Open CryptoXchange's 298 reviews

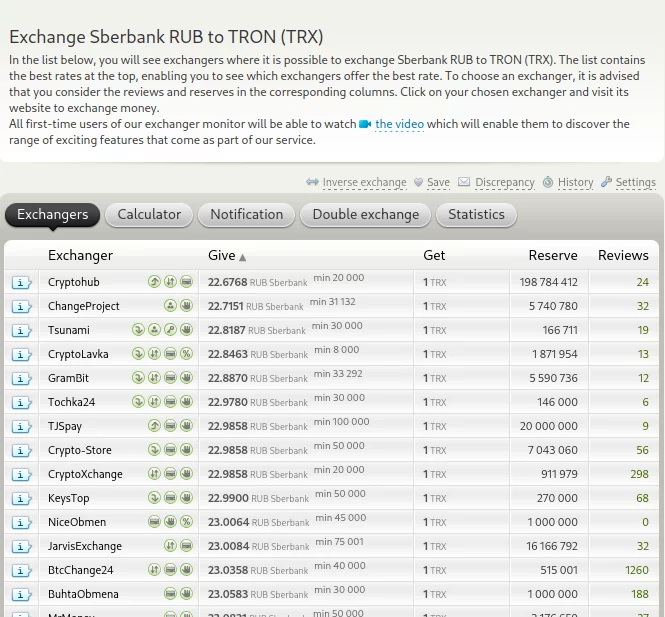coord(639,474)
